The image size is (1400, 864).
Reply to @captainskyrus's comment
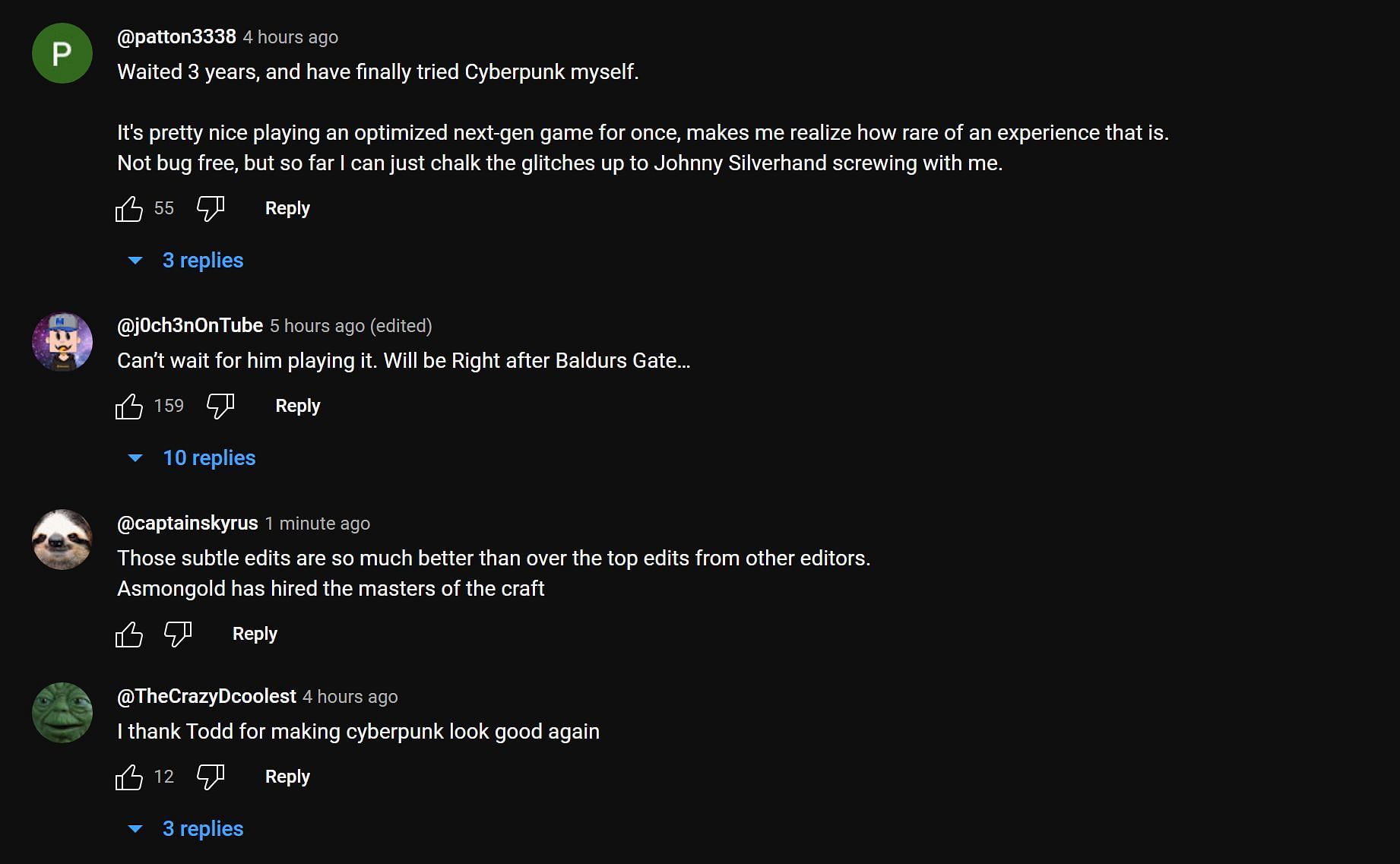[x=255, y=634]
